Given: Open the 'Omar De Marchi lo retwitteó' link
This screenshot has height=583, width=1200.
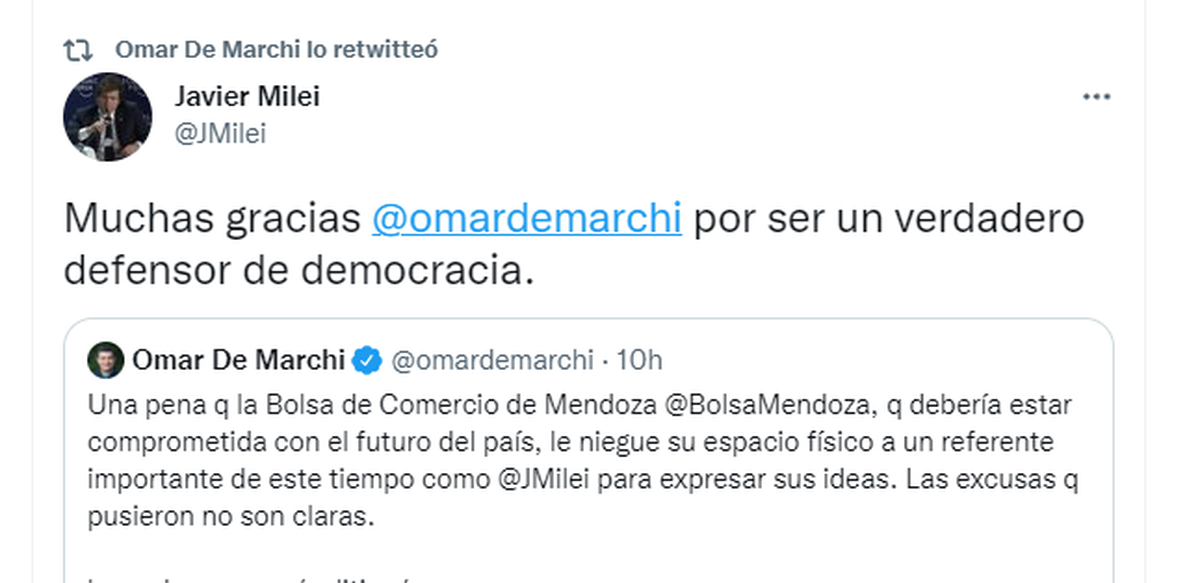Looking at the screenshot, I should pos(276,49).
